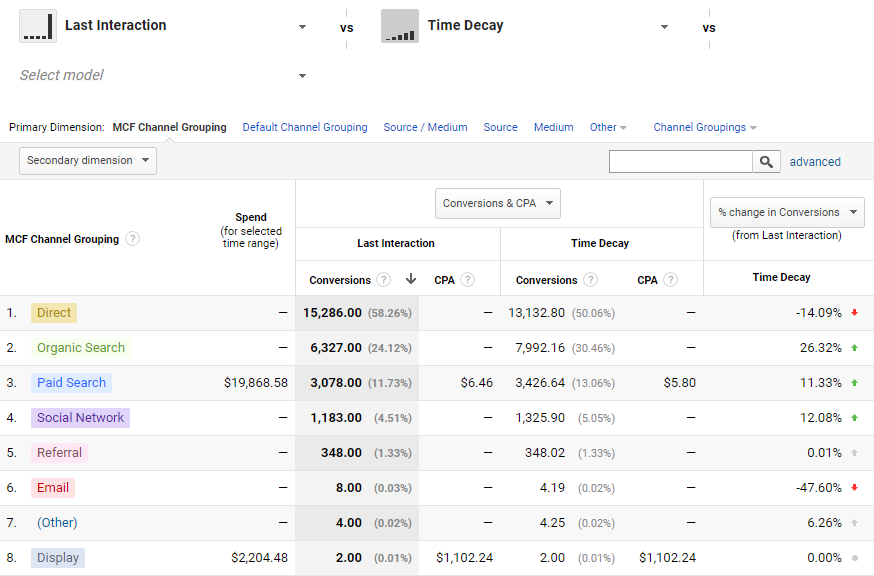This screenshot has height=576, width=874.
Task: Open help icon beside MCF Channel Grouping
Action: pos(132,239)
